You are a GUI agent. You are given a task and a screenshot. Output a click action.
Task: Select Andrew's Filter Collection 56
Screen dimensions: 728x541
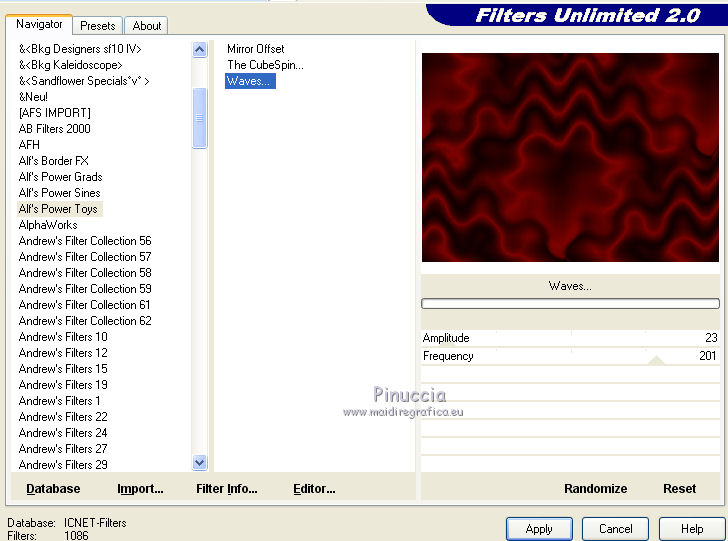click(85, 241)
